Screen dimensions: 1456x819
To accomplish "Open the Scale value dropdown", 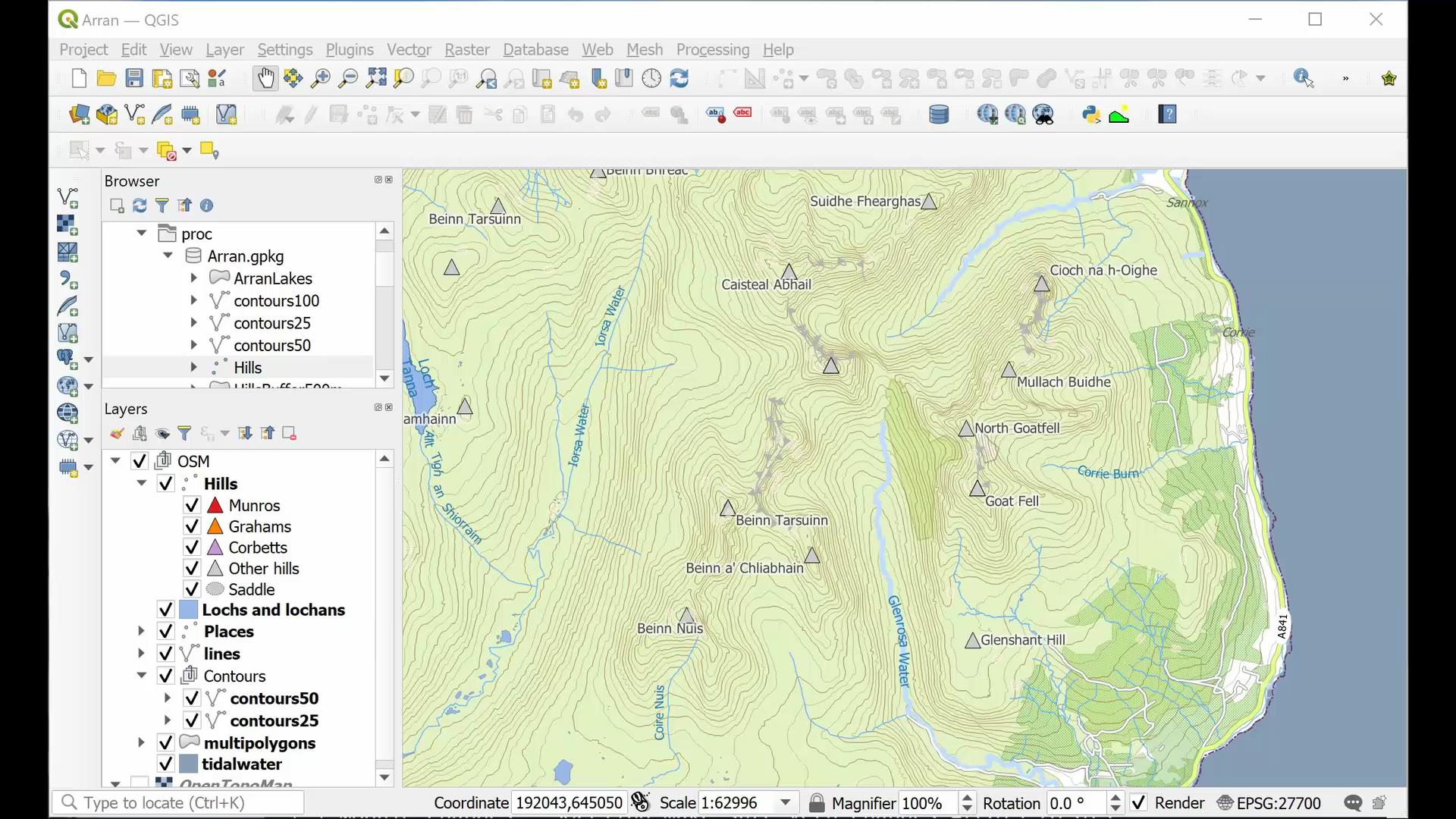I will (786, 802).
